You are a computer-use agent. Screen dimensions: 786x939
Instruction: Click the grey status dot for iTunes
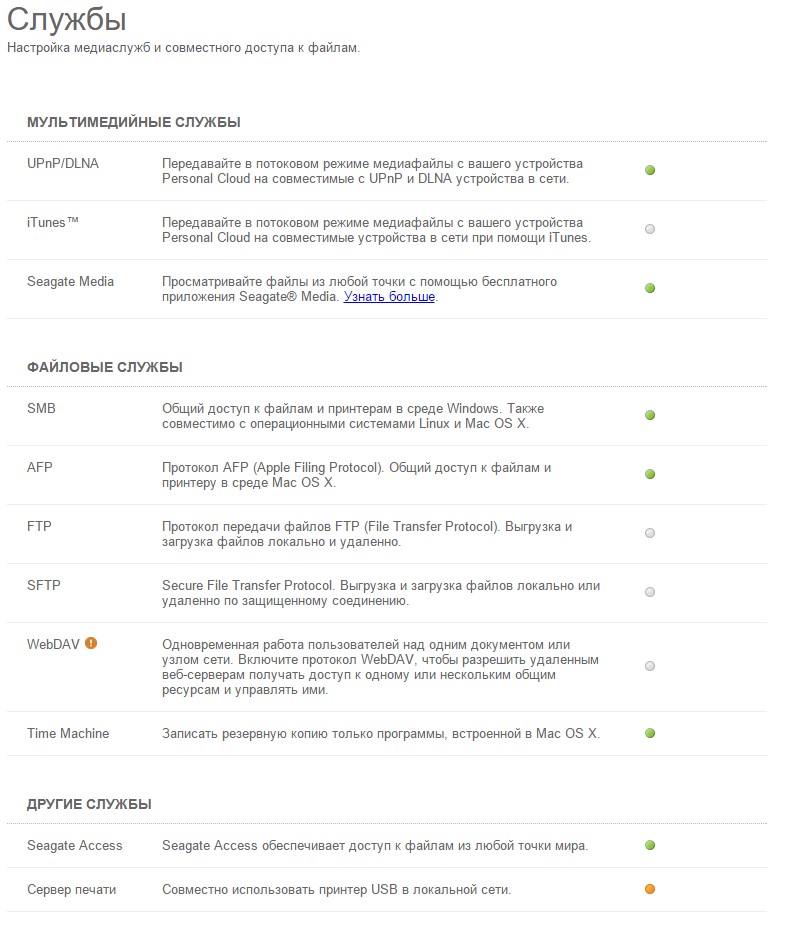click(650, 229)
